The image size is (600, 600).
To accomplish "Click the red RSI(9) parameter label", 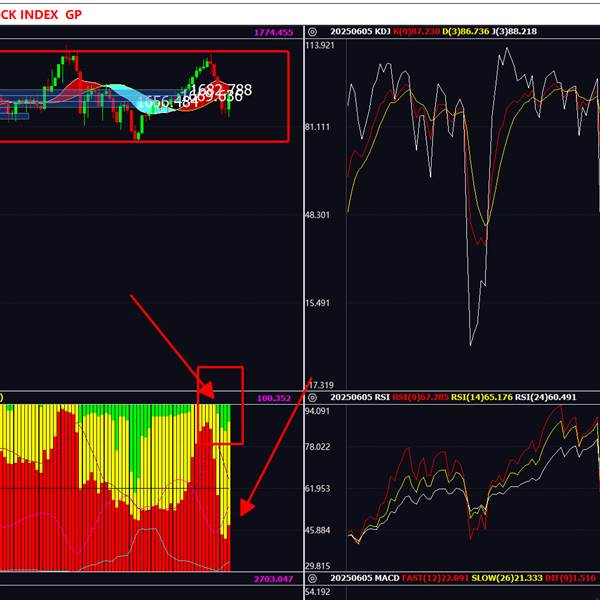I will pyautogui.click(x=418, y=397).
